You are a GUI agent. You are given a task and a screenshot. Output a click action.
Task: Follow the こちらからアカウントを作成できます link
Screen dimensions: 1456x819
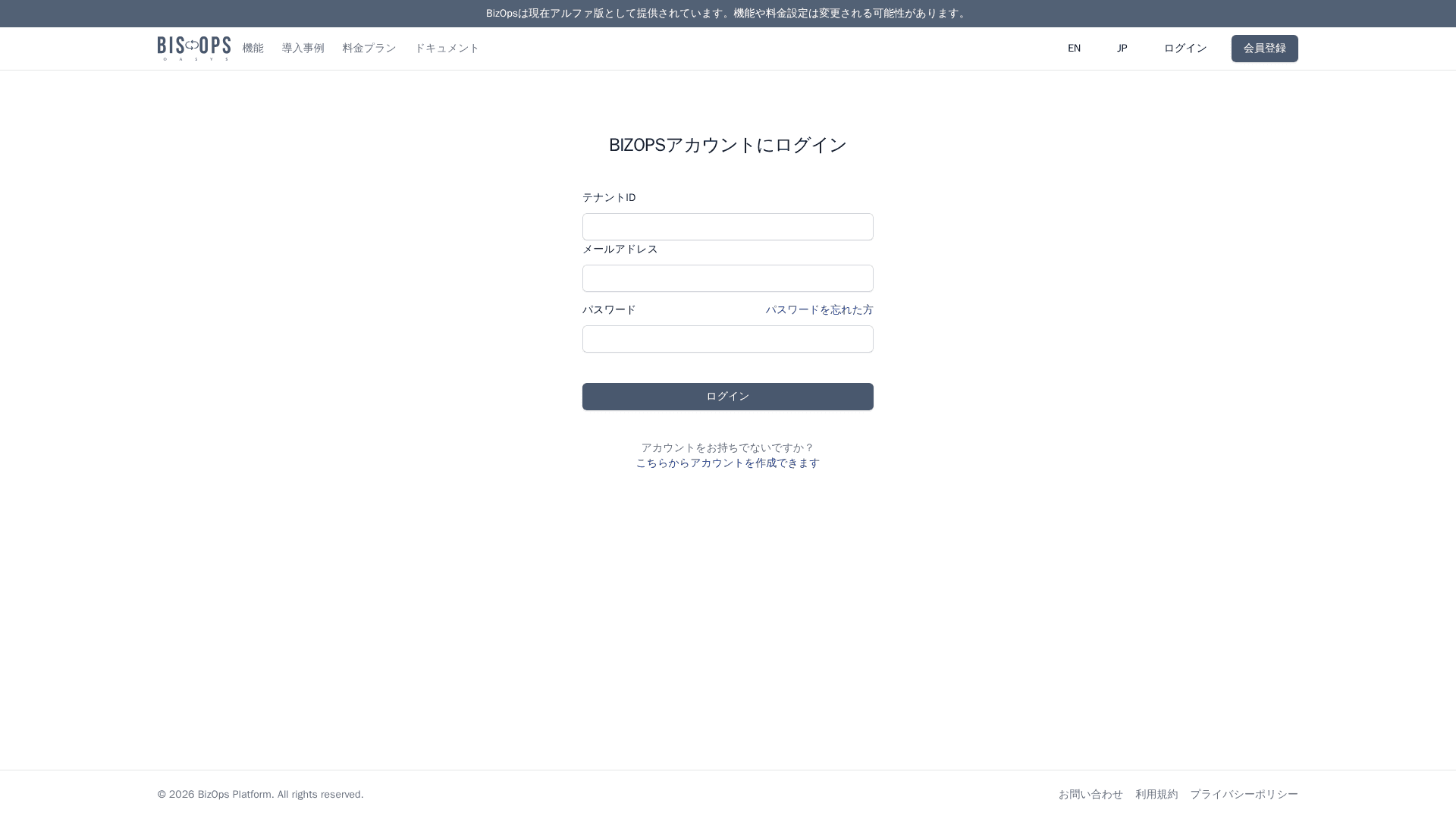pyautogui.click(x=728, y=463)
